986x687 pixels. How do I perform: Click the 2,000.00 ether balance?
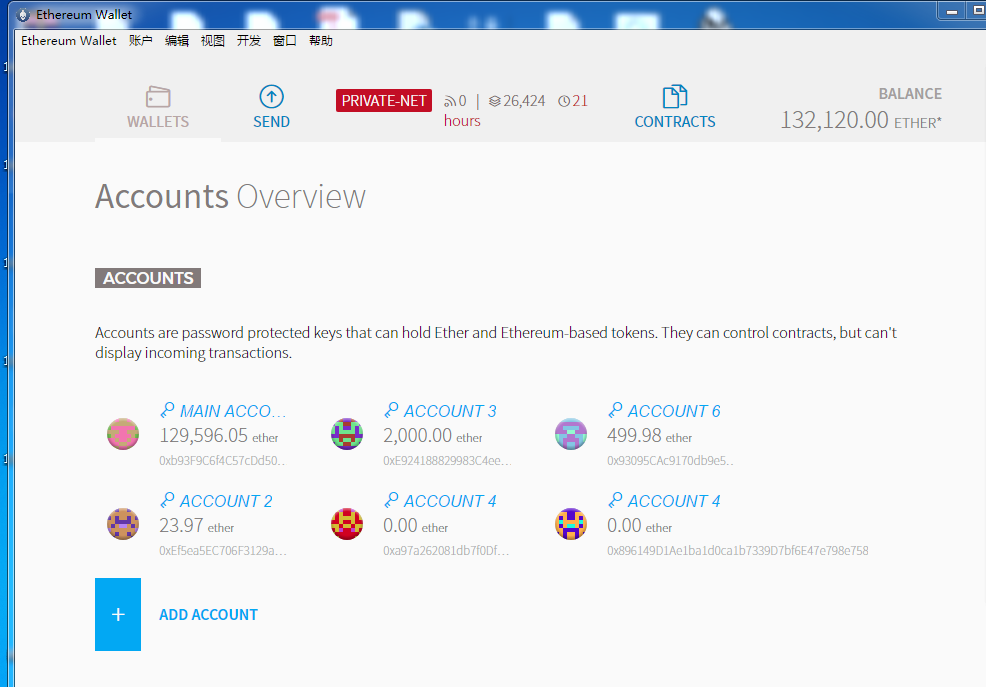click(x=433, y=436)
